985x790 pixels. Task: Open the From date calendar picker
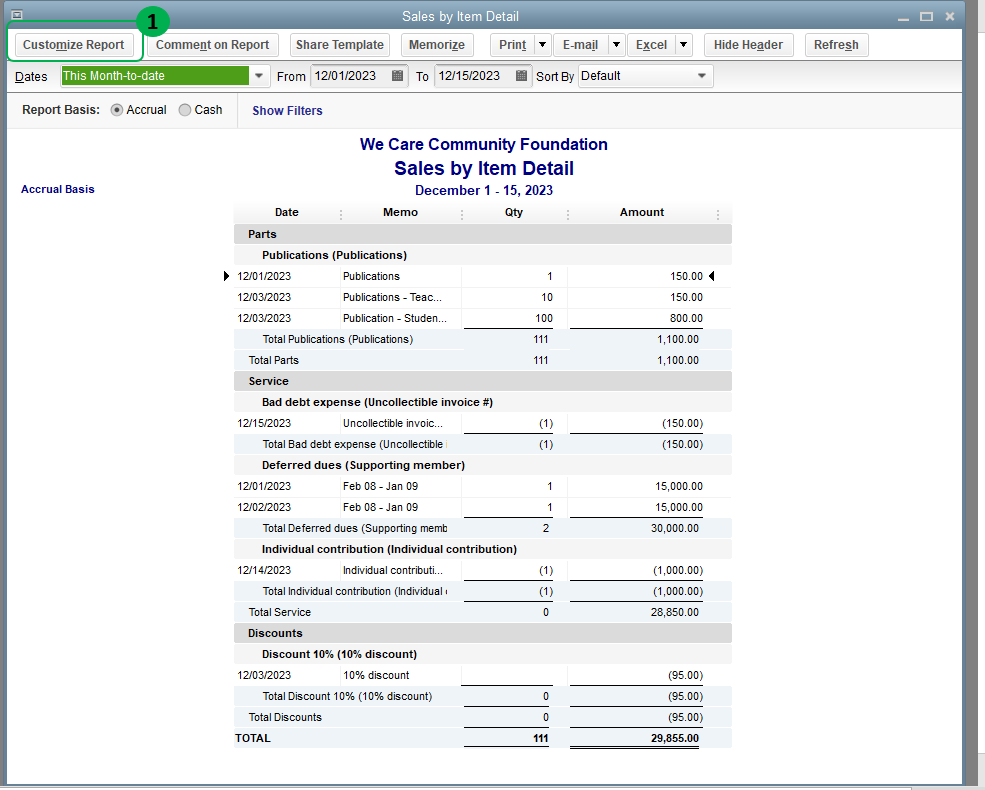coord(398,76)
